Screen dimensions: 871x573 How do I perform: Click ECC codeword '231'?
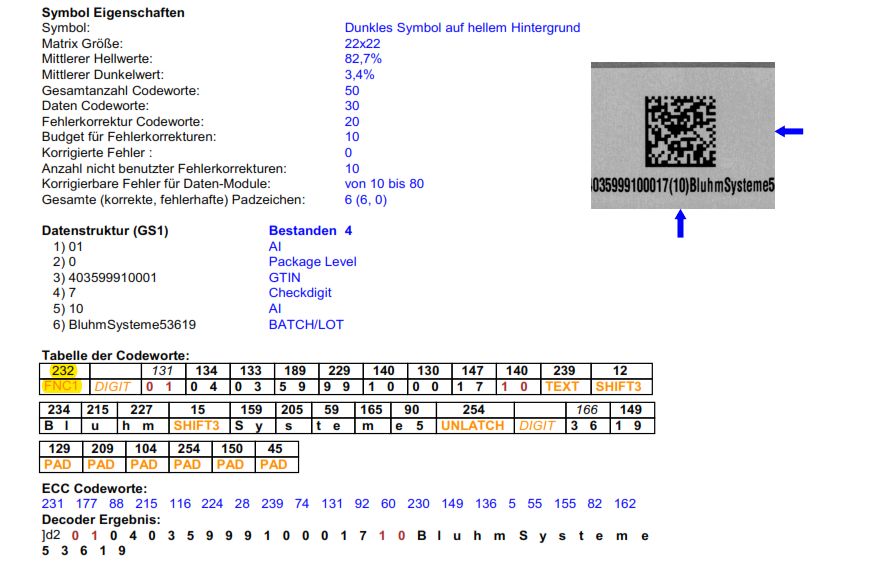click(x=52, y=504)
